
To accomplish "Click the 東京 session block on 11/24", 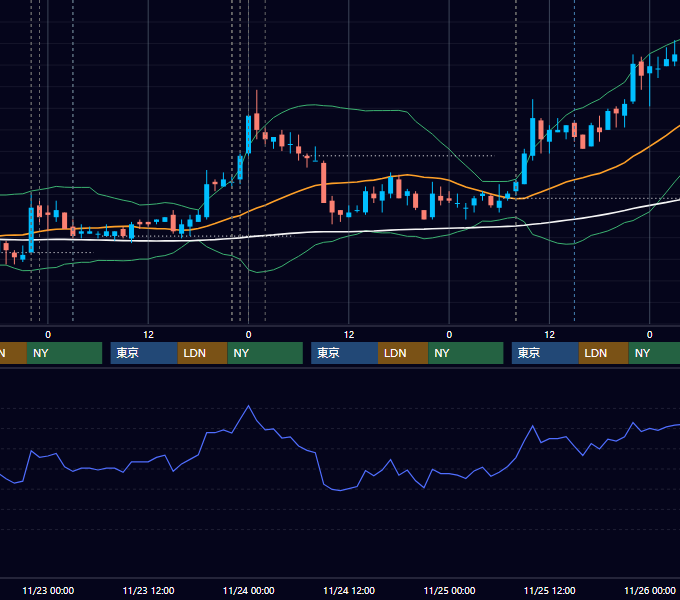I will pos(344,353).
